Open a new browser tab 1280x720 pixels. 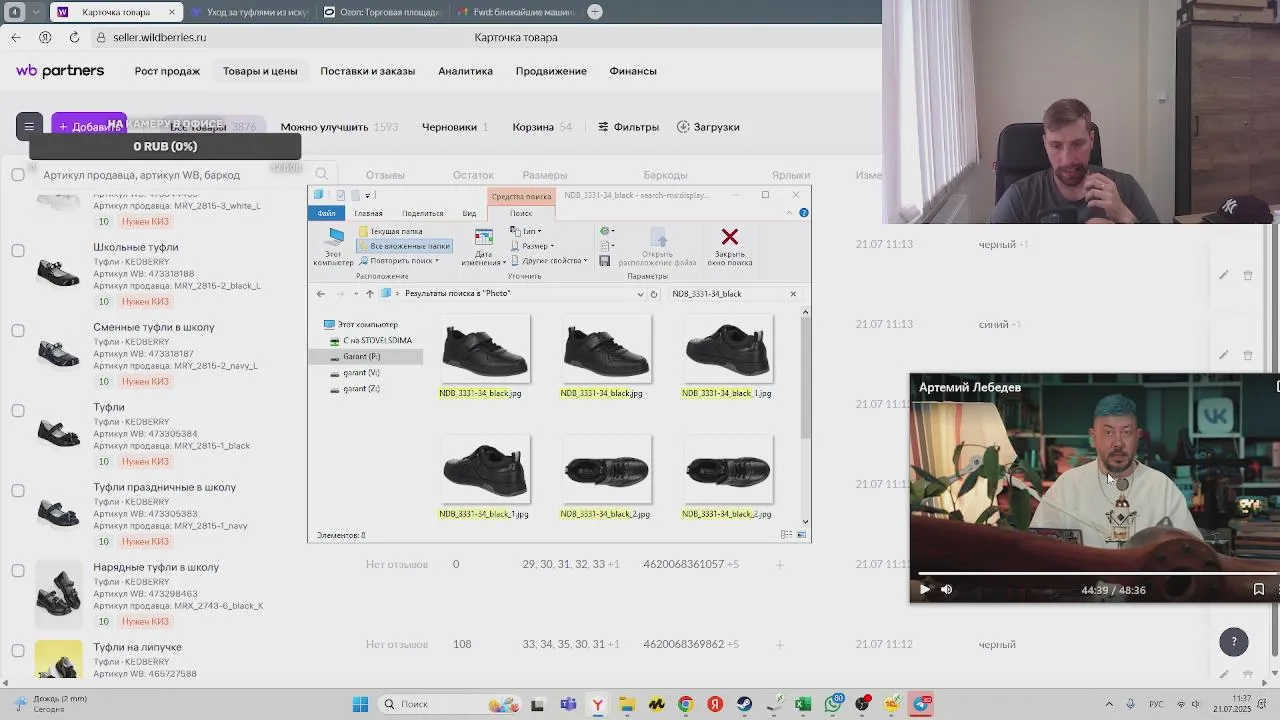[x=595, y=12]
